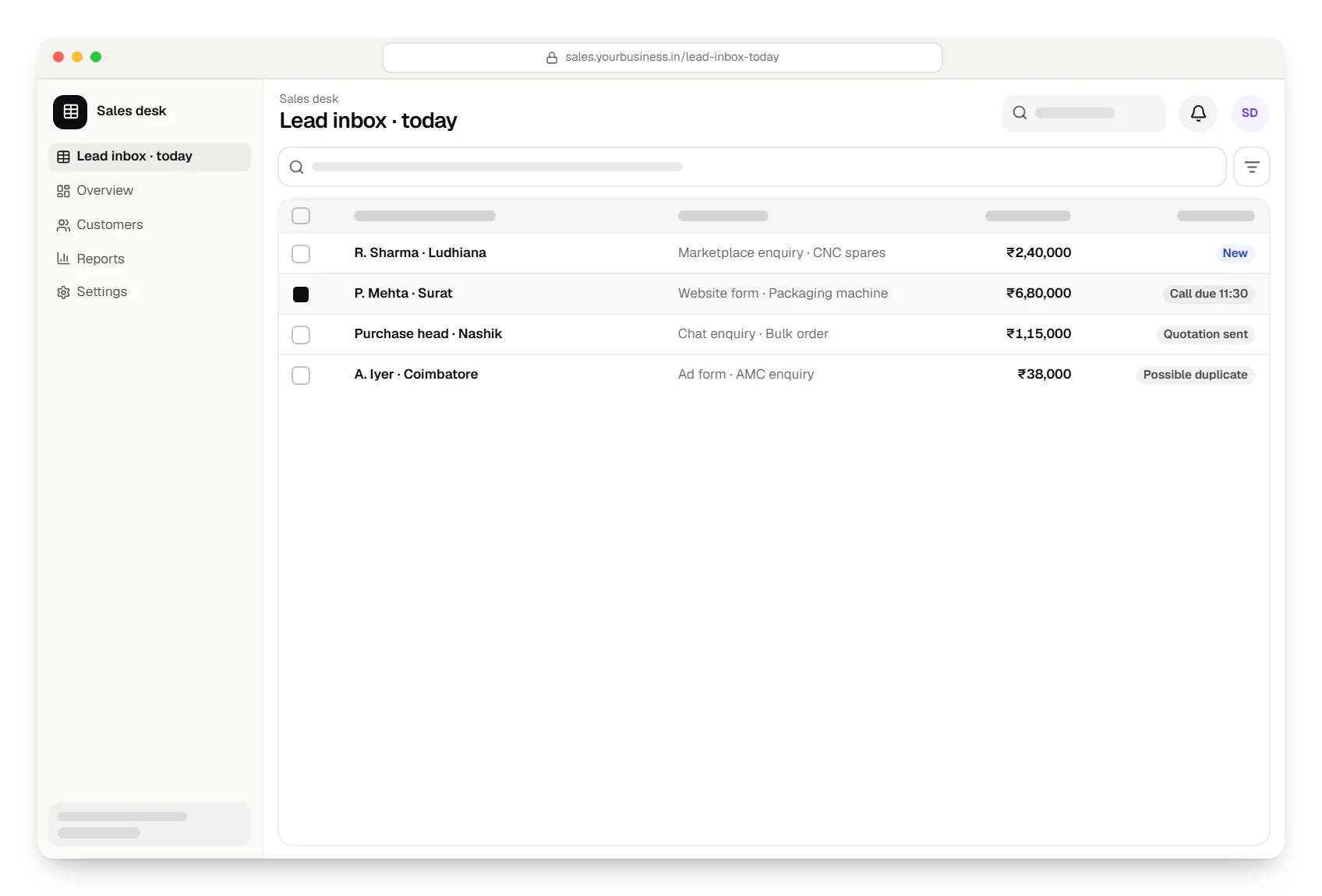Click the Overview grid icon in sidebar
This screenshot has height=896, width=1322.
(x=63, y=191)
